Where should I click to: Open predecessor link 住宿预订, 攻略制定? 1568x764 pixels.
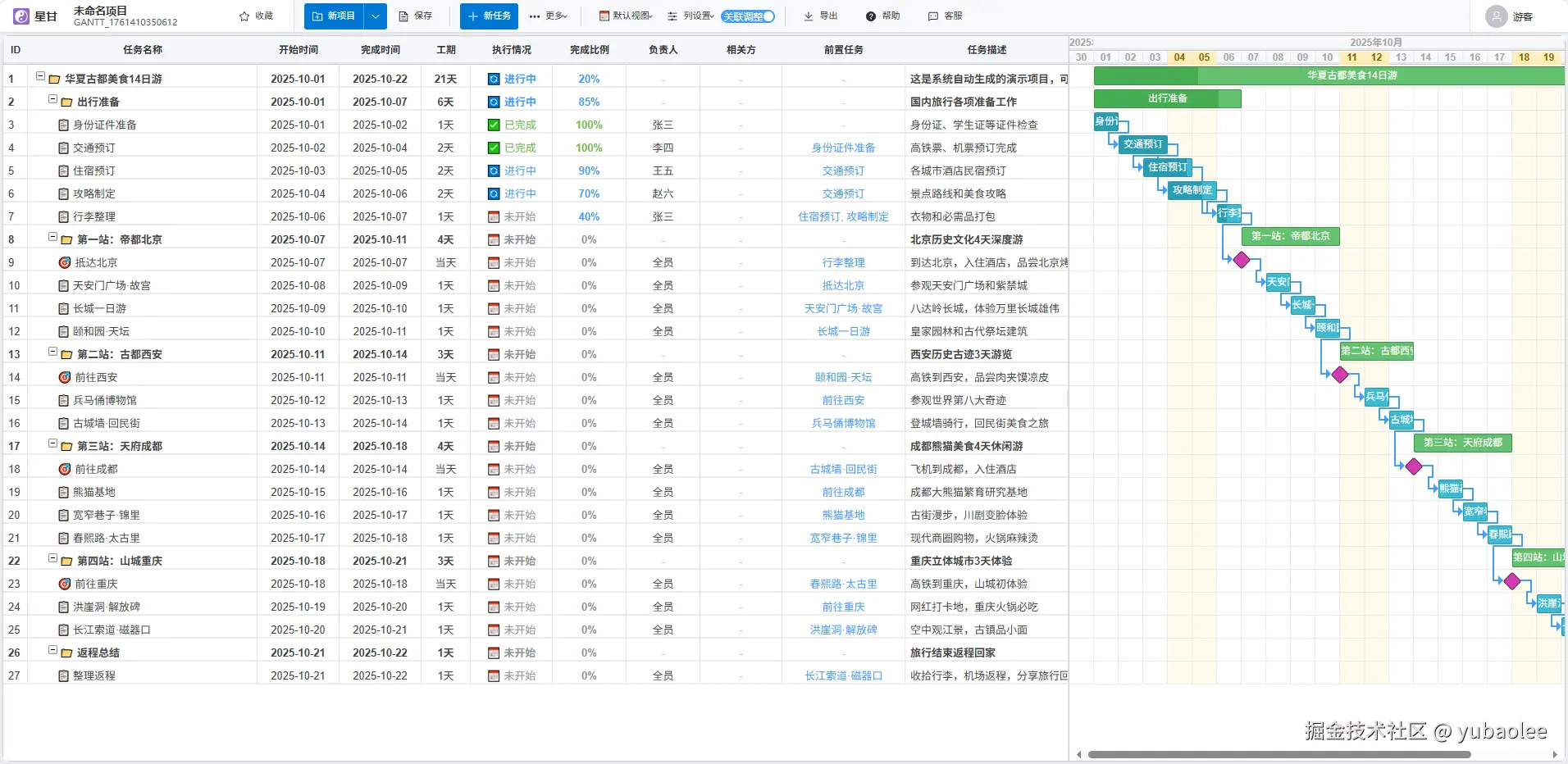click(843, 217)
